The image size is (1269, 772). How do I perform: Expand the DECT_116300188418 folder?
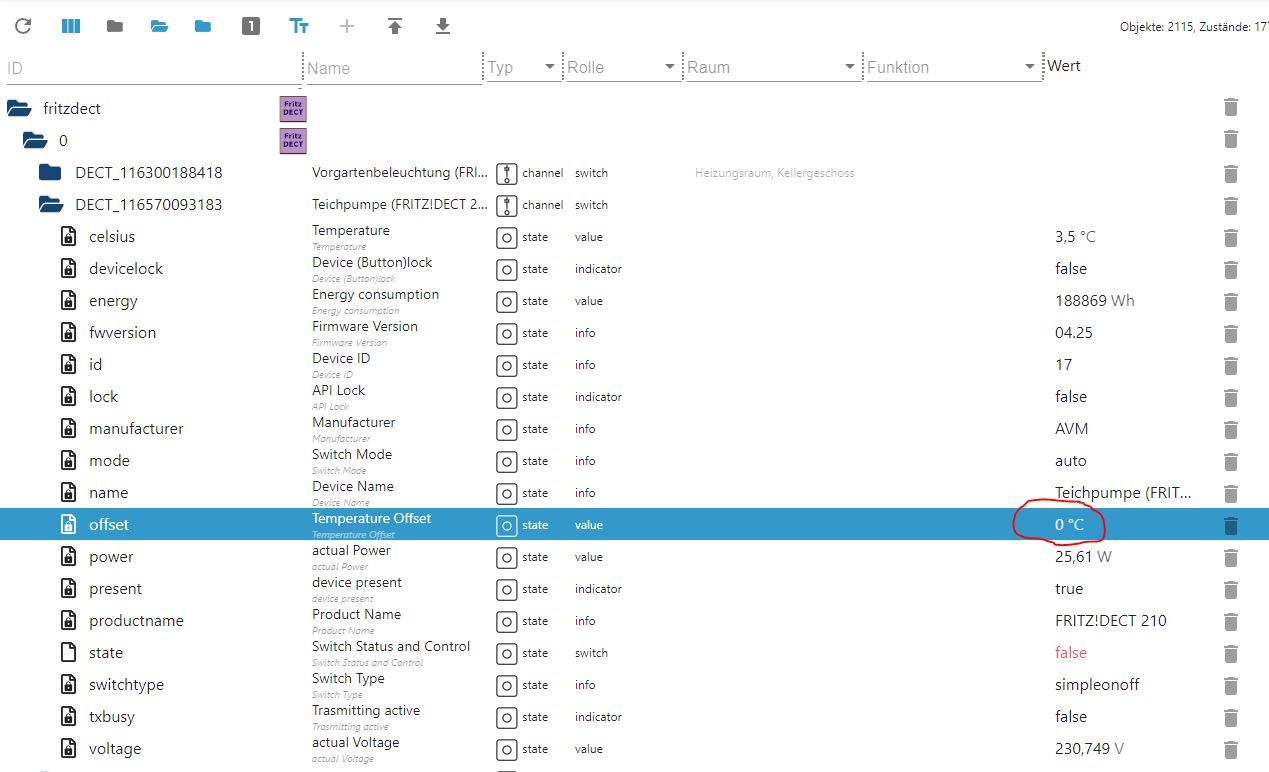(50, 173)
